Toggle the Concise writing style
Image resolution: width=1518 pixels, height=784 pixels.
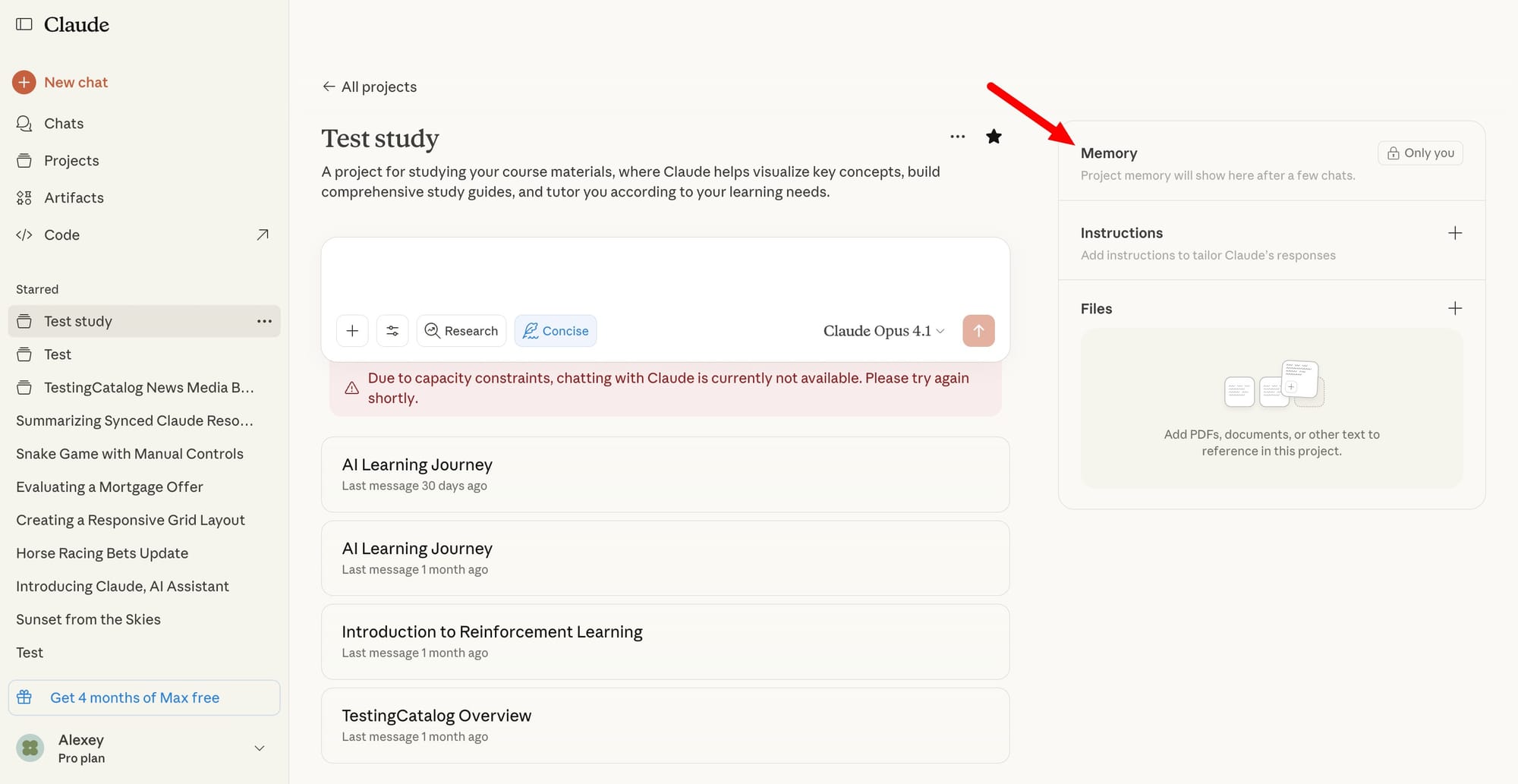click(x=556, y=331)
